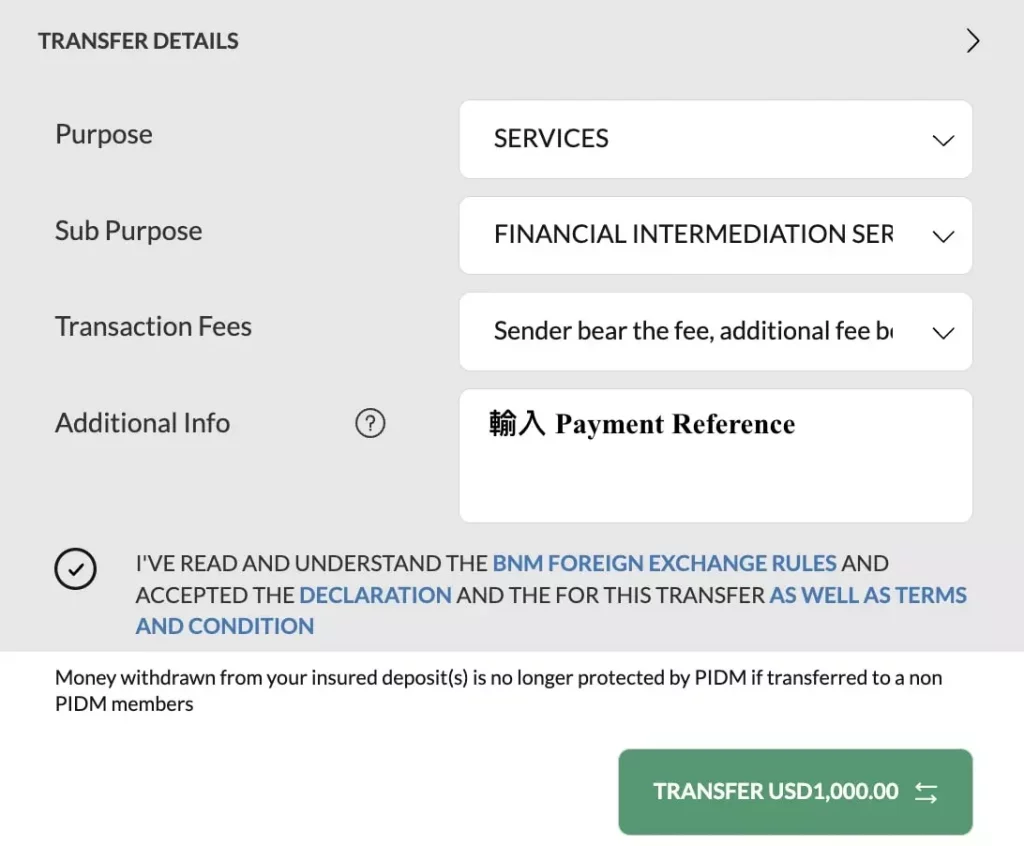Click the Transaction Fees dropdown arrow
Screen dimensions: 1024x846
pyautogui.click(x=943, y=331)
